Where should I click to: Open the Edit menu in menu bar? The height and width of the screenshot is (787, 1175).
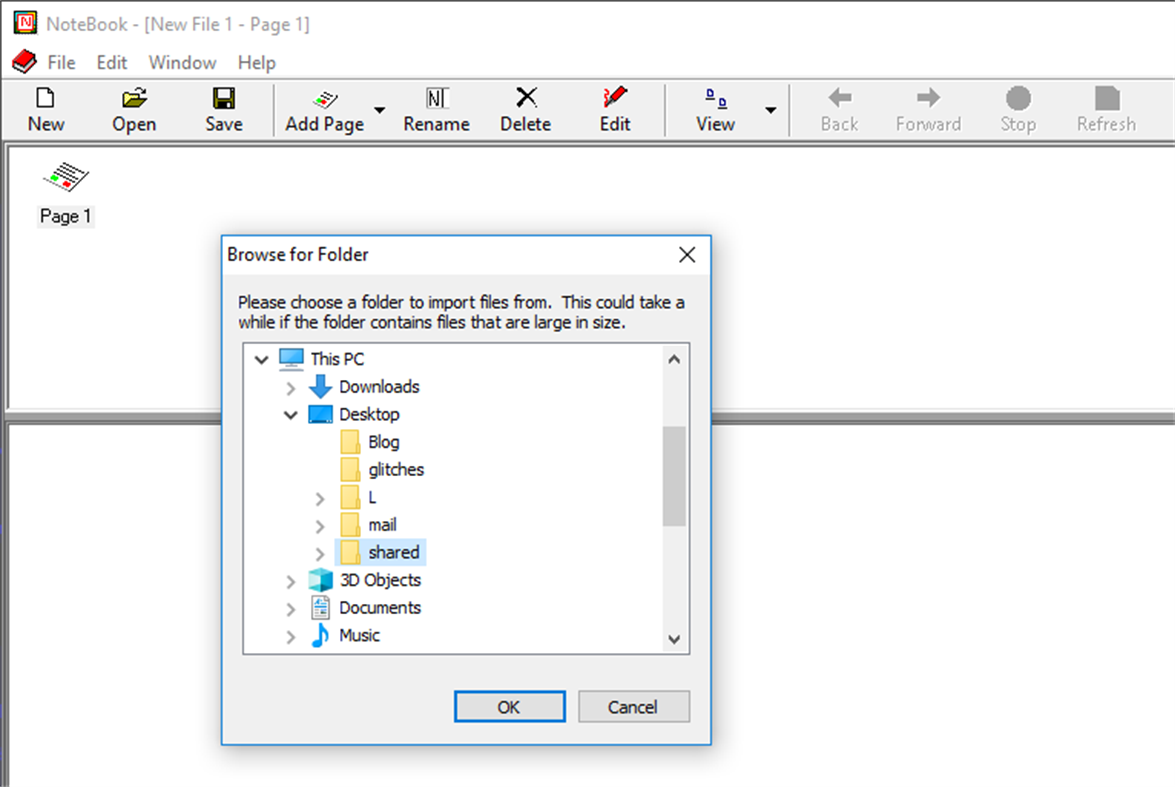112,62
